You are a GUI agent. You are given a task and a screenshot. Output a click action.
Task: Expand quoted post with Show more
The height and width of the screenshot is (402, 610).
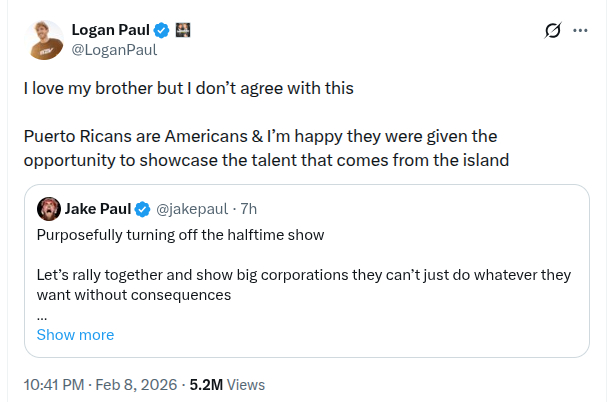point(75,335)
